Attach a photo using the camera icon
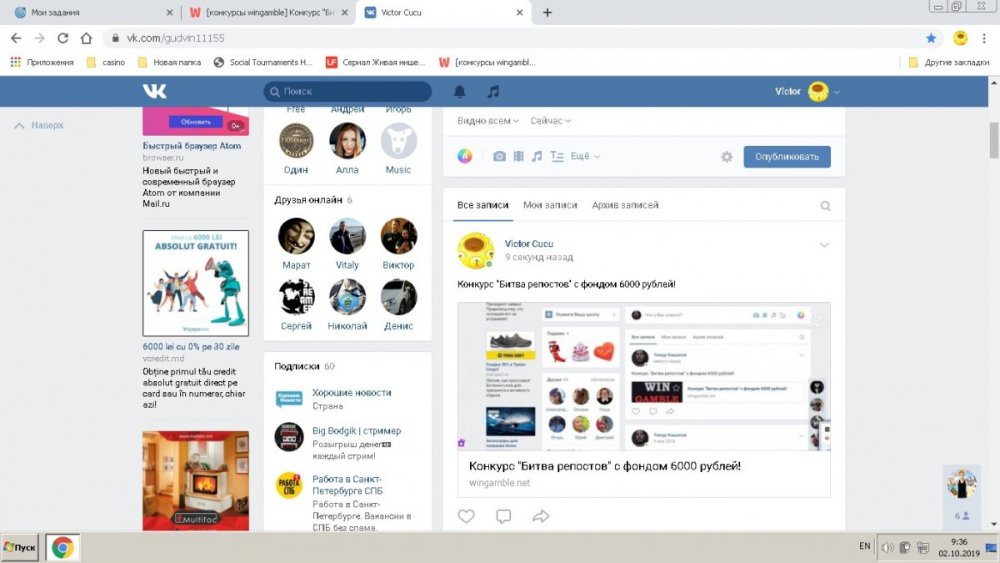This screenshot has width=1000, height=563. [x=499, y=157]
